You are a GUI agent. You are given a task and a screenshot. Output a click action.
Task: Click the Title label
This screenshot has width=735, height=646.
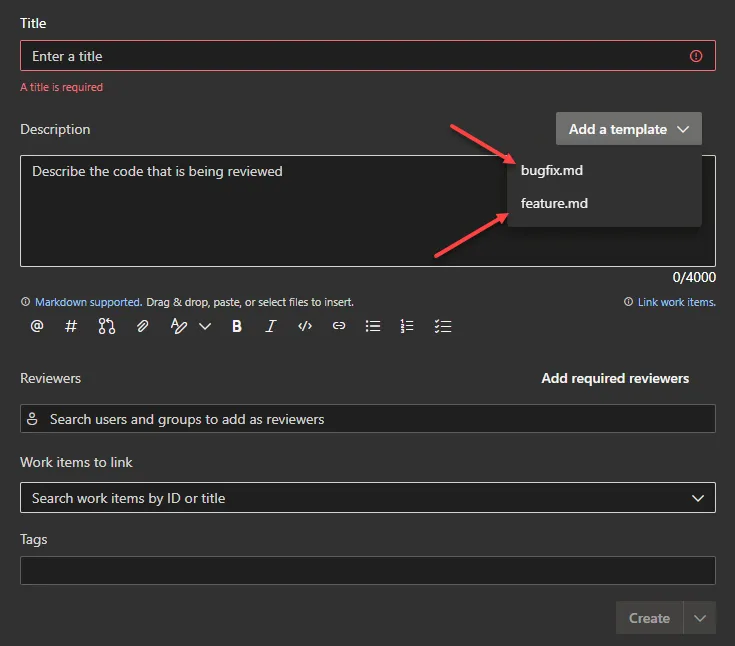33,23
